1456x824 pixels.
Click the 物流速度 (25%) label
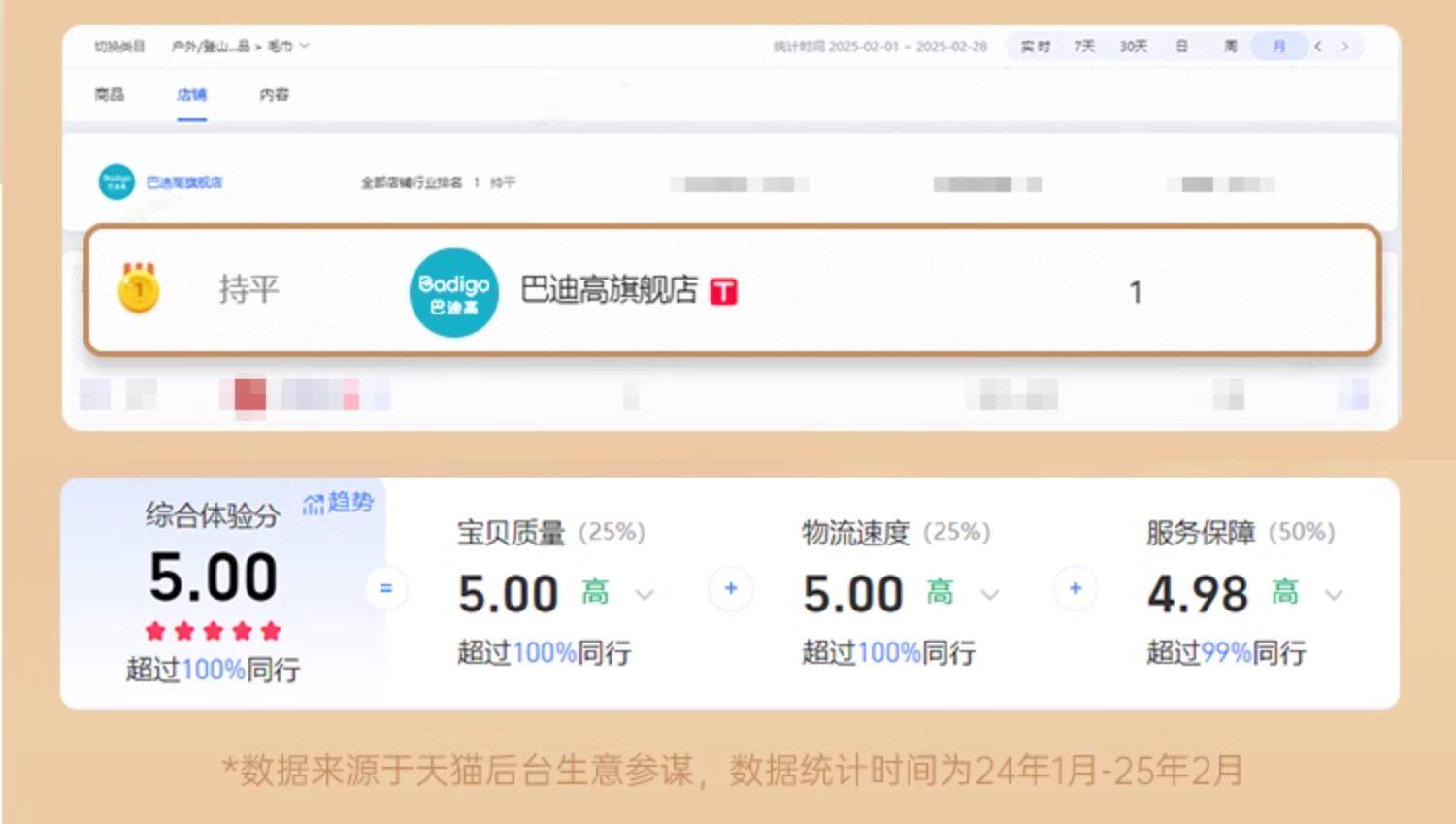click(x=896, y=532)
